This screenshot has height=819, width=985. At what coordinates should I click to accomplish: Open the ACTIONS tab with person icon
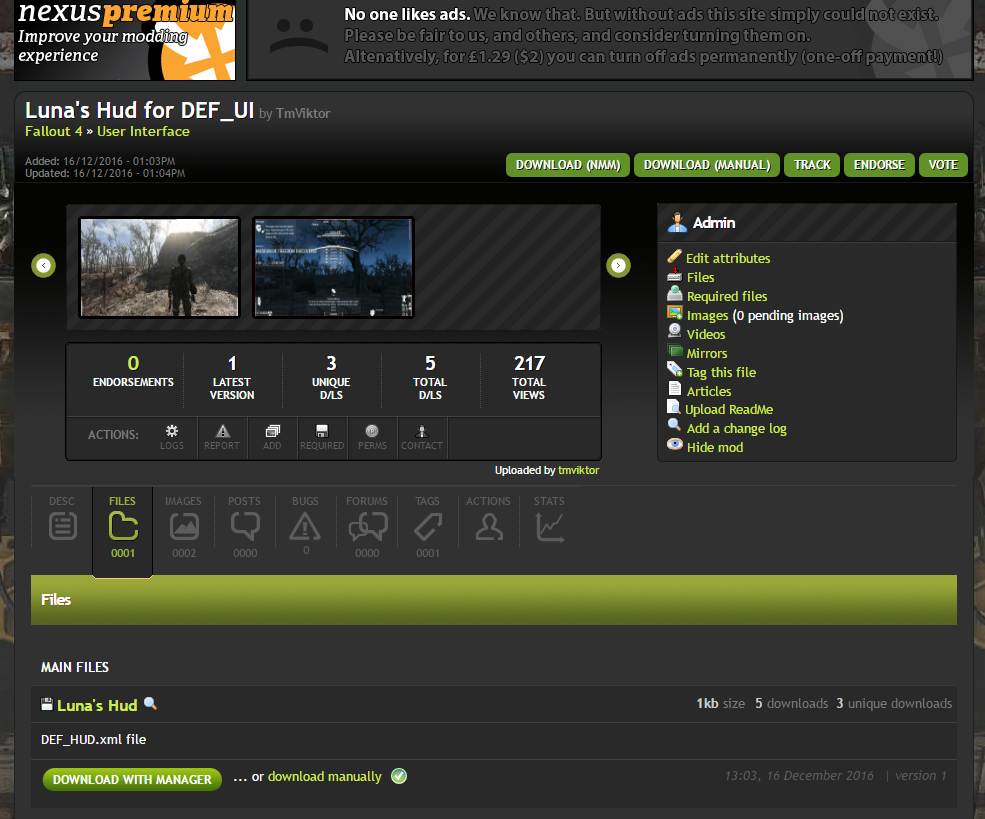(489, 526)
